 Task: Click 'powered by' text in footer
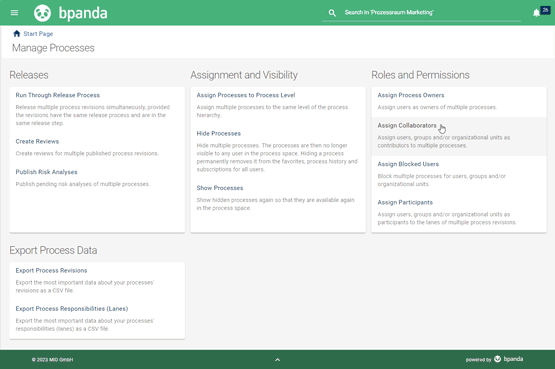click(478, 360)
